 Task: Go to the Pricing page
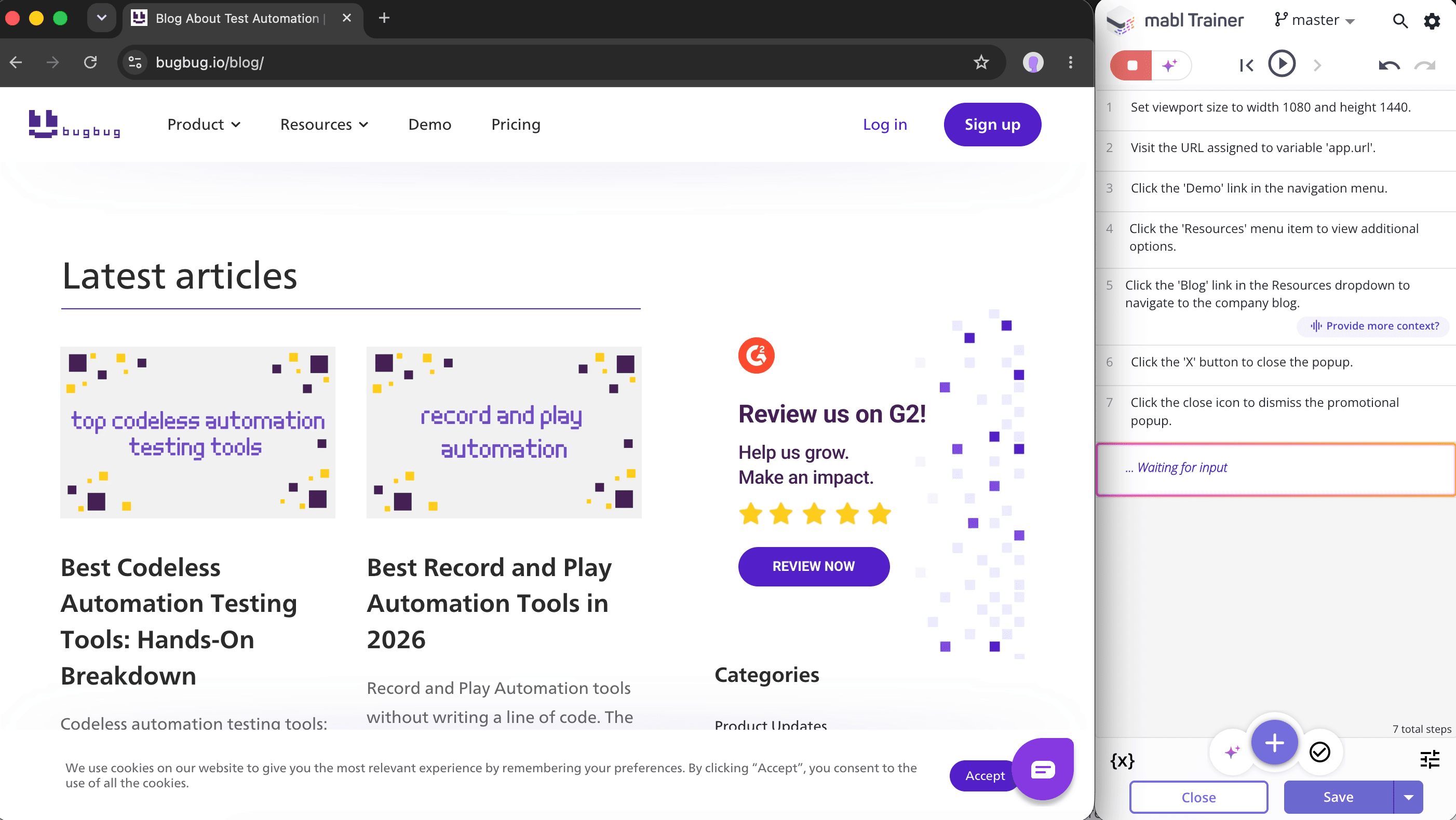[x=516, y=124]
